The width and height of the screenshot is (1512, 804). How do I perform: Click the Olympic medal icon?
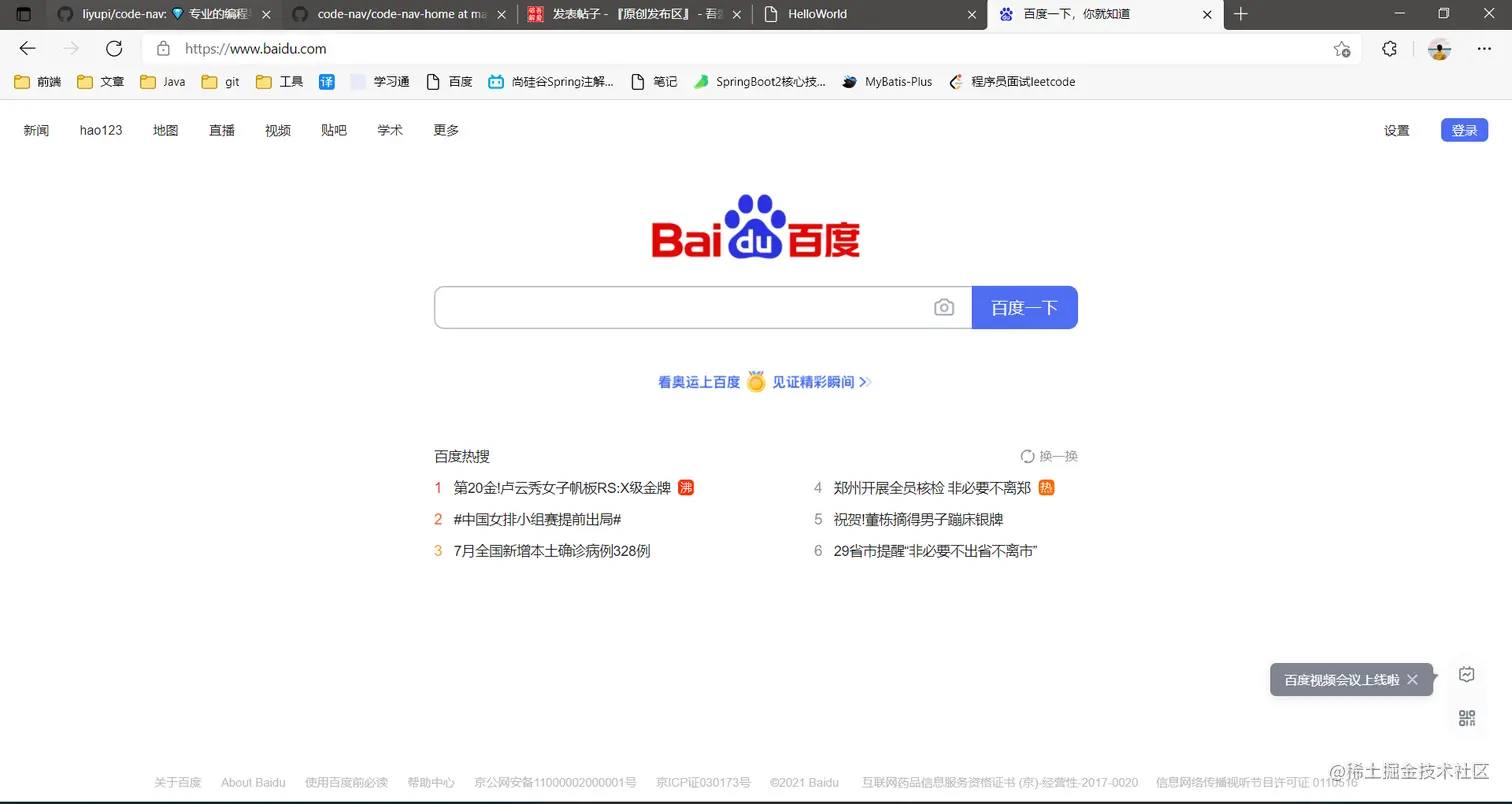point(756,382)
